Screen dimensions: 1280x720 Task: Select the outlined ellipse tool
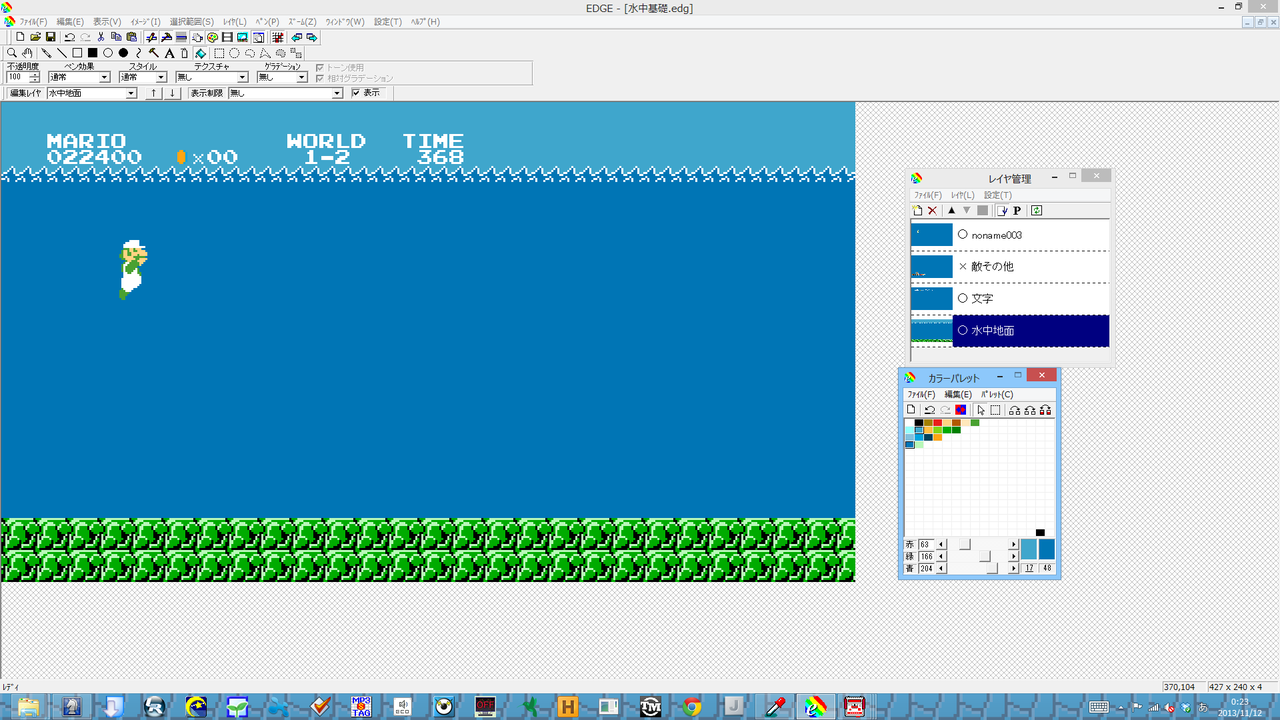pos(108,53)
